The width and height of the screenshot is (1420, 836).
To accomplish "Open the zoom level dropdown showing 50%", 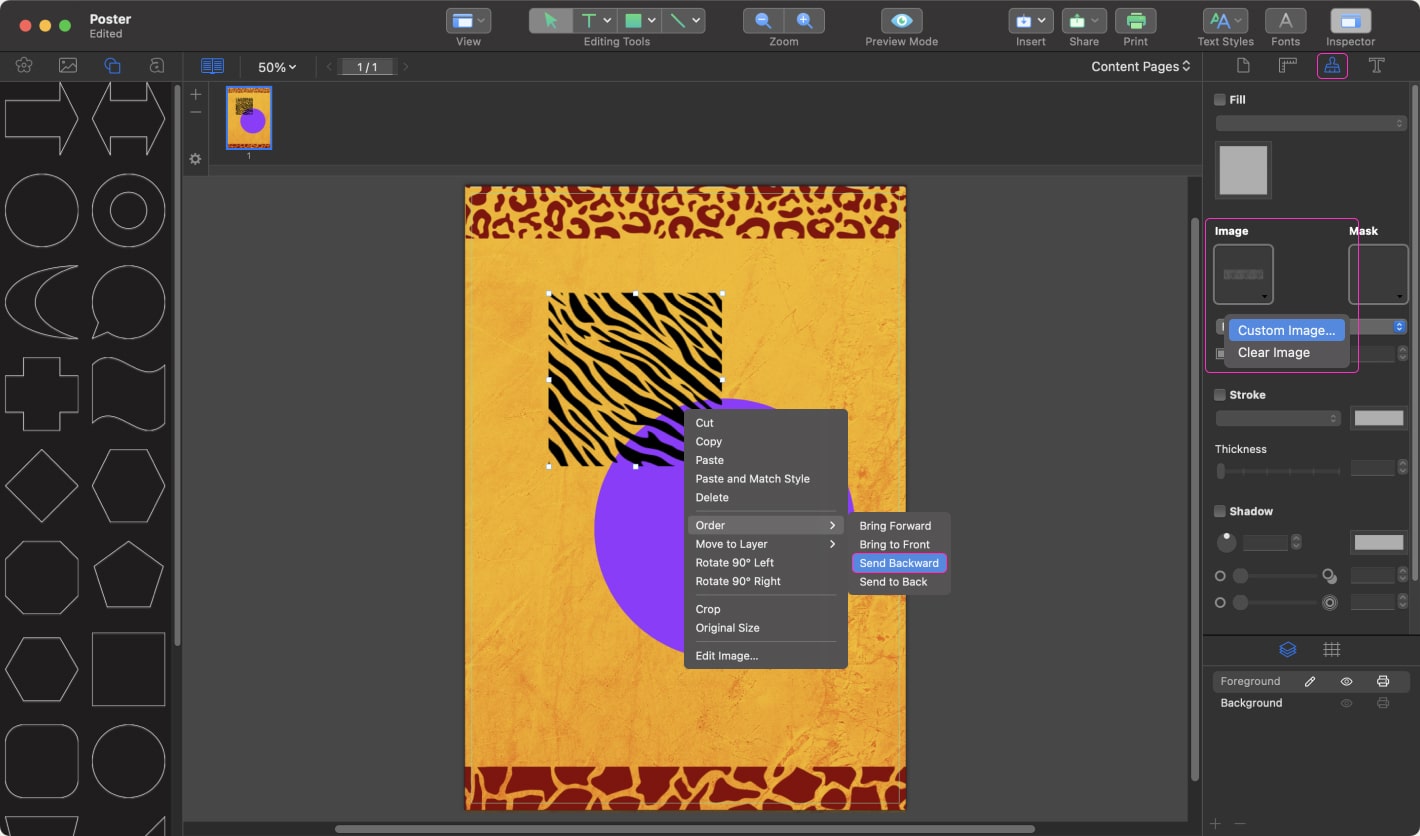I will coord(276,66).
